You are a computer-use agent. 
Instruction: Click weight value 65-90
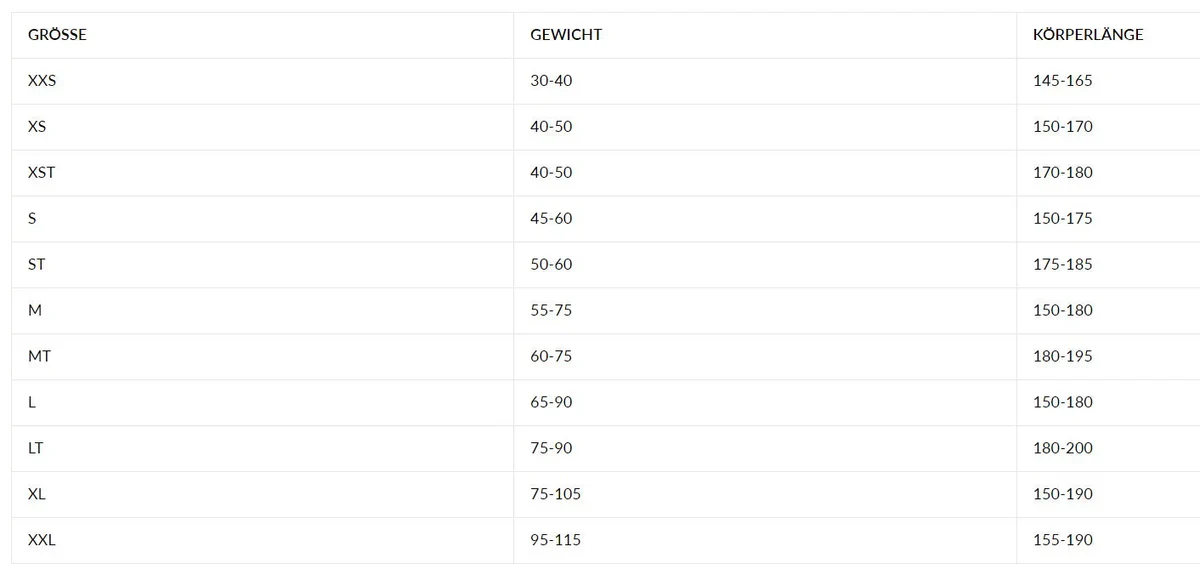click(x=551, y=403)
